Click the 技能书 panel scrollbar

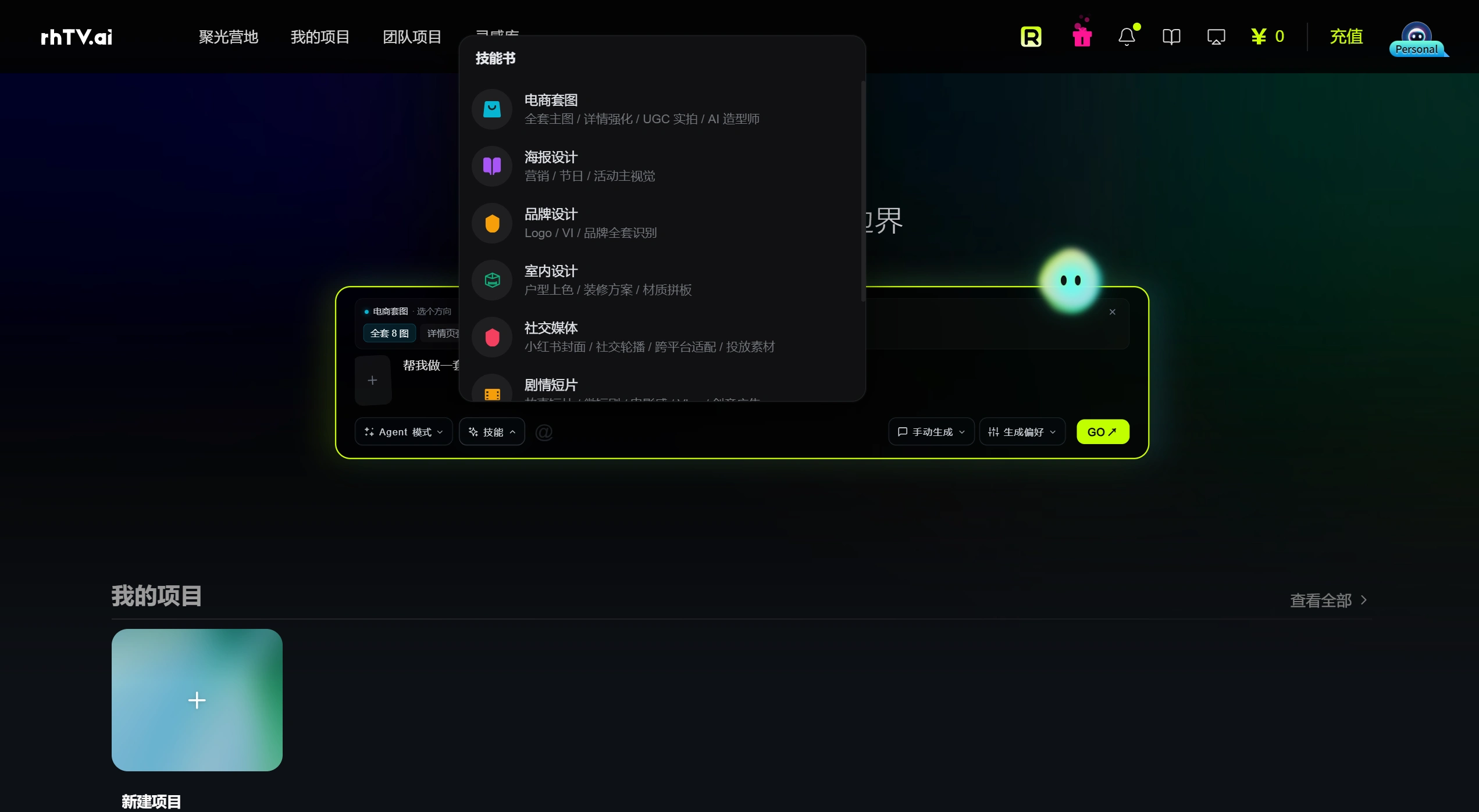click(x=863, y=191)
